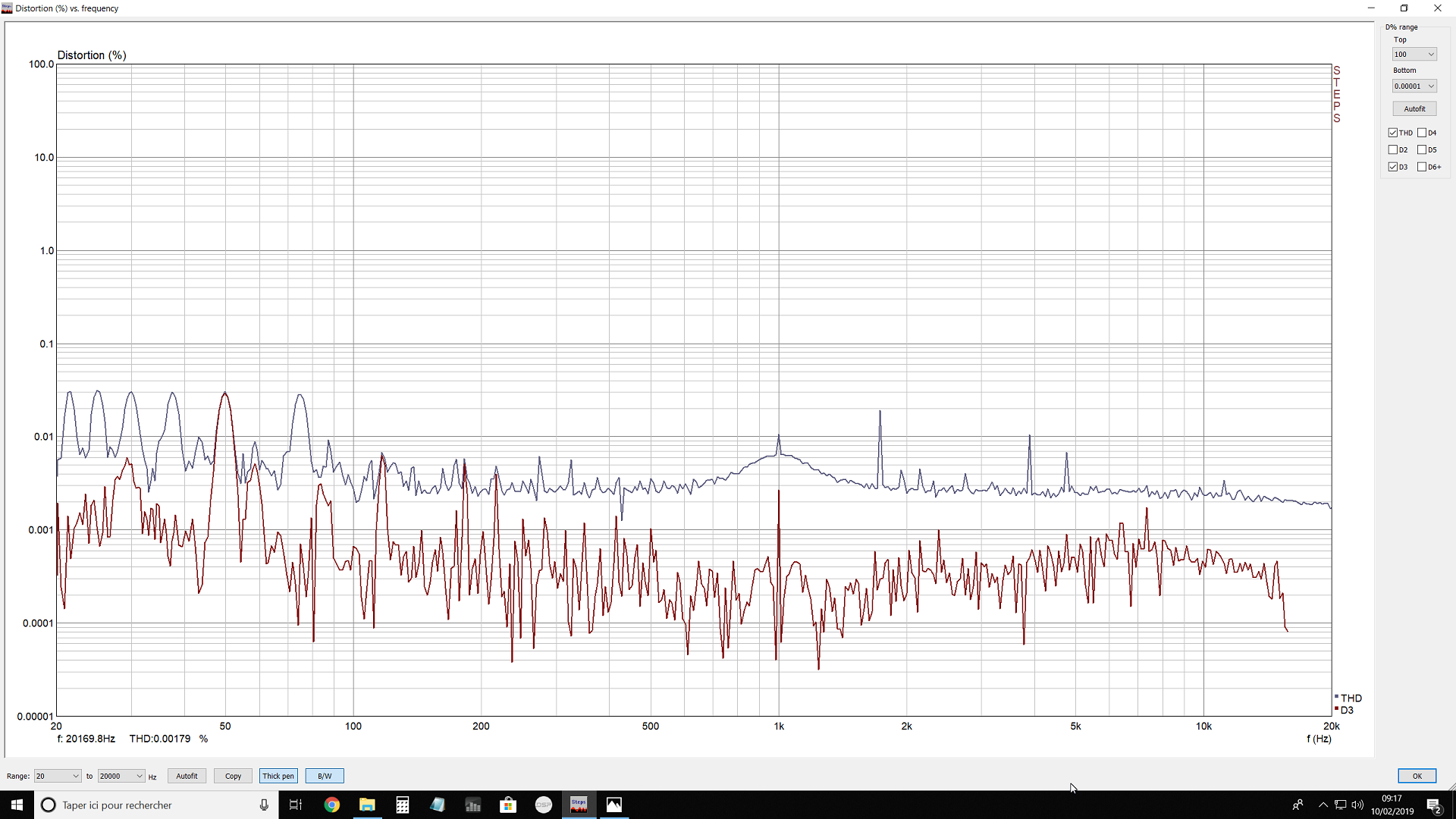Open Task View from taskbar
The height and width of the screenshot is (819, 1456).
pos(296,805)
